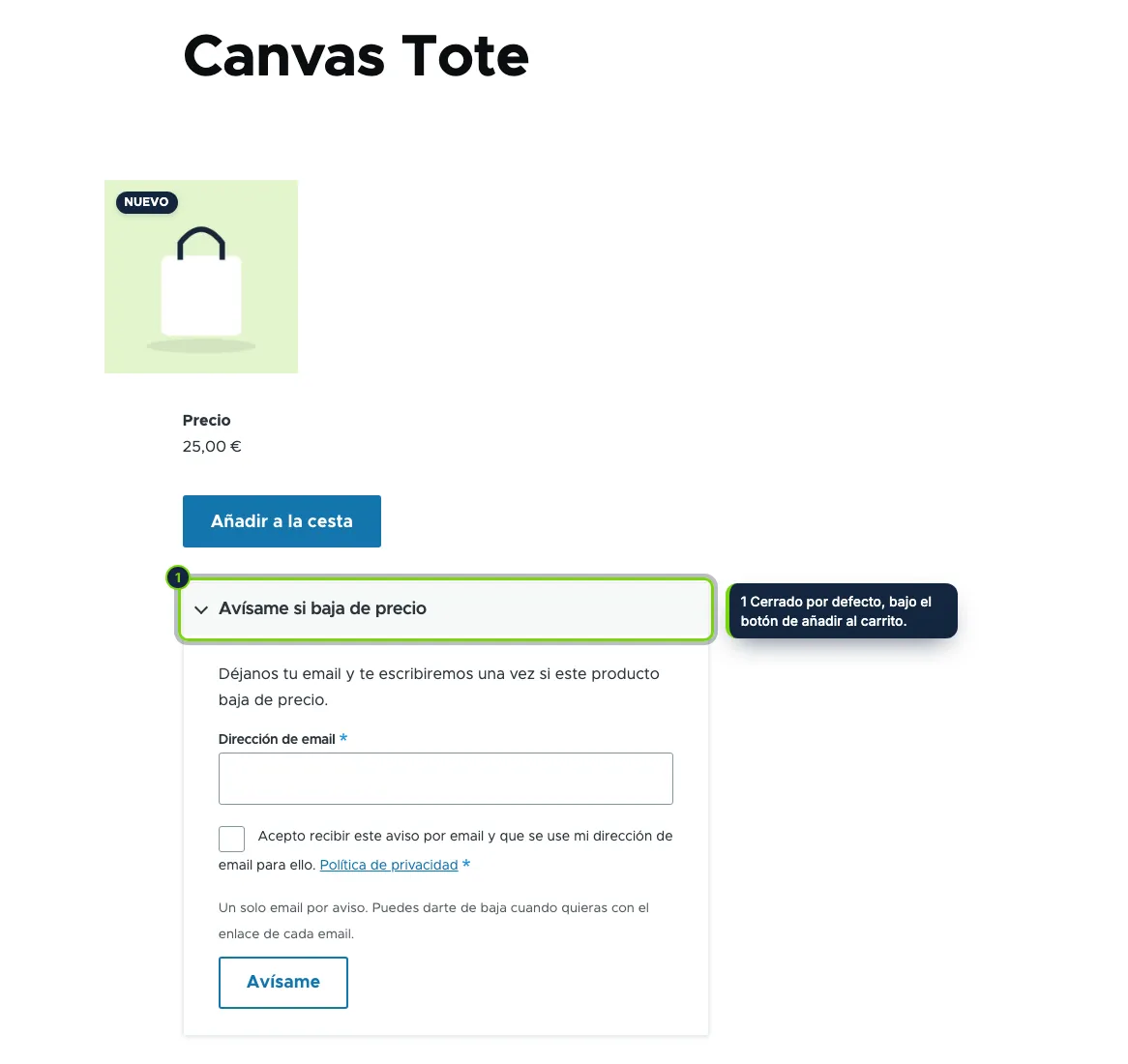Viewport: 1128px width, 1064px height.
Task: Click the Canvas Tote page heading
Action: pos(356,56)
